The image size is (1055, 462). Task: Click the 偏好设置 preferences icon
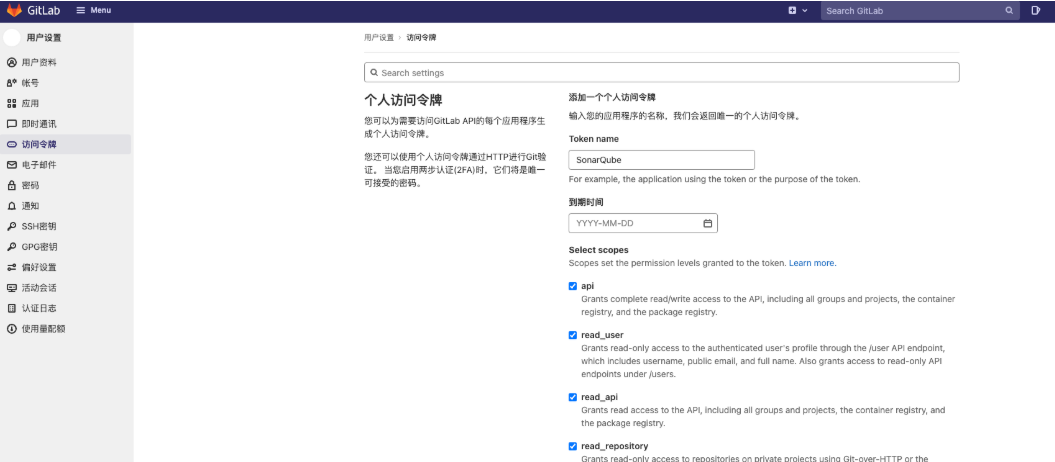click(x=11, y=268)
